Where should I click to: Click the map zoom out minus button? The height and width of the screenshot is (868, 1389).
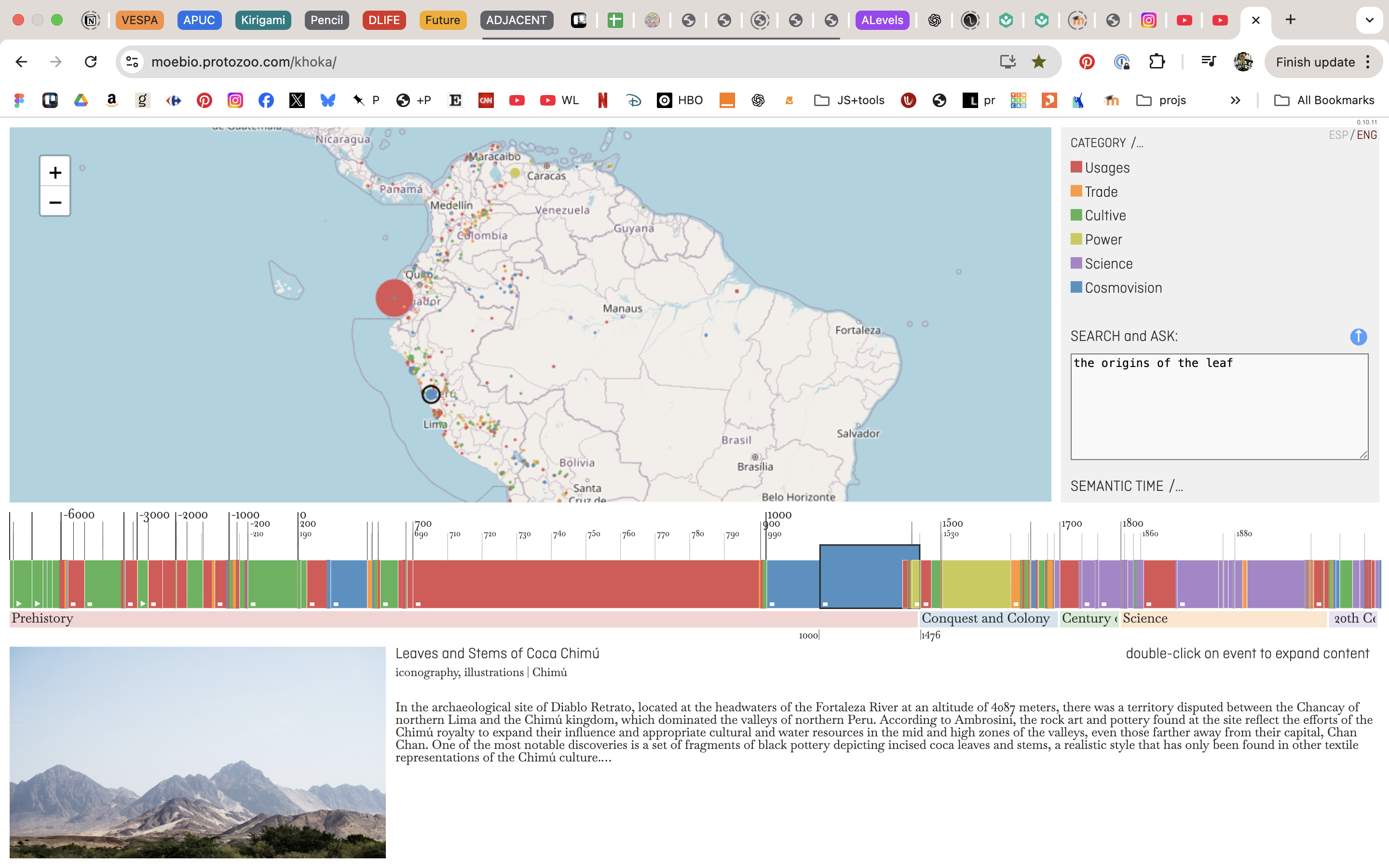tap(55, 202)
